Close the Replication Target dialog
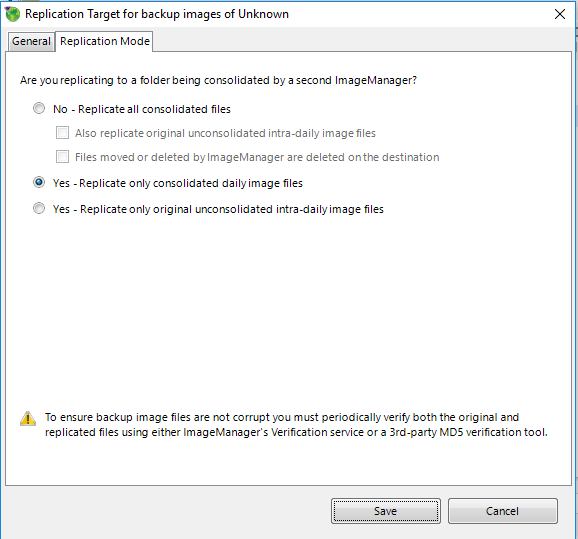The width and height of the screenshot is (578, 539). pyautogui.click(x=560, y=14)
